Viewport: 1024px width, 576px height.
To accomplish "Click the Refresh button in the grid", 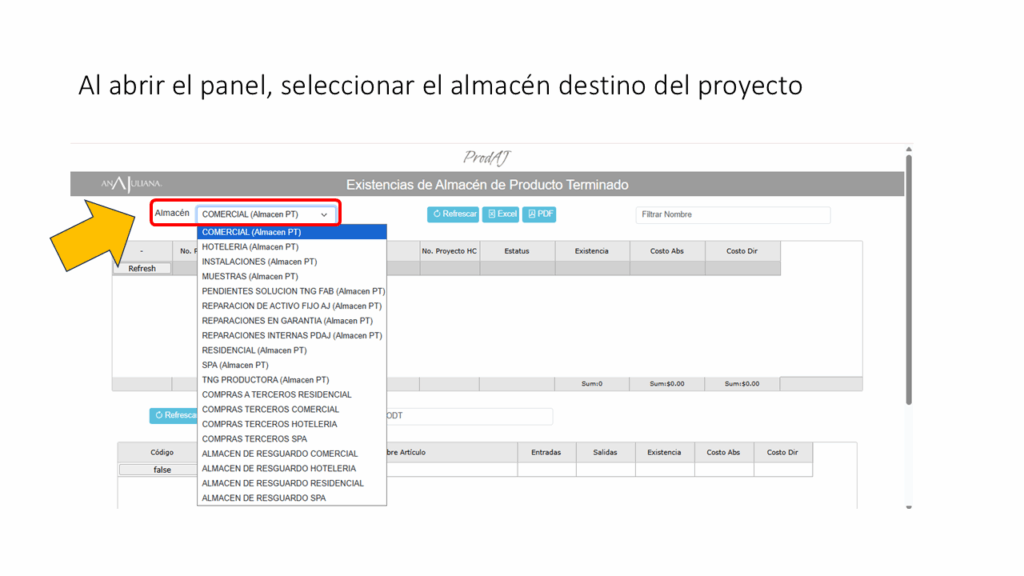I will point(142,268).
